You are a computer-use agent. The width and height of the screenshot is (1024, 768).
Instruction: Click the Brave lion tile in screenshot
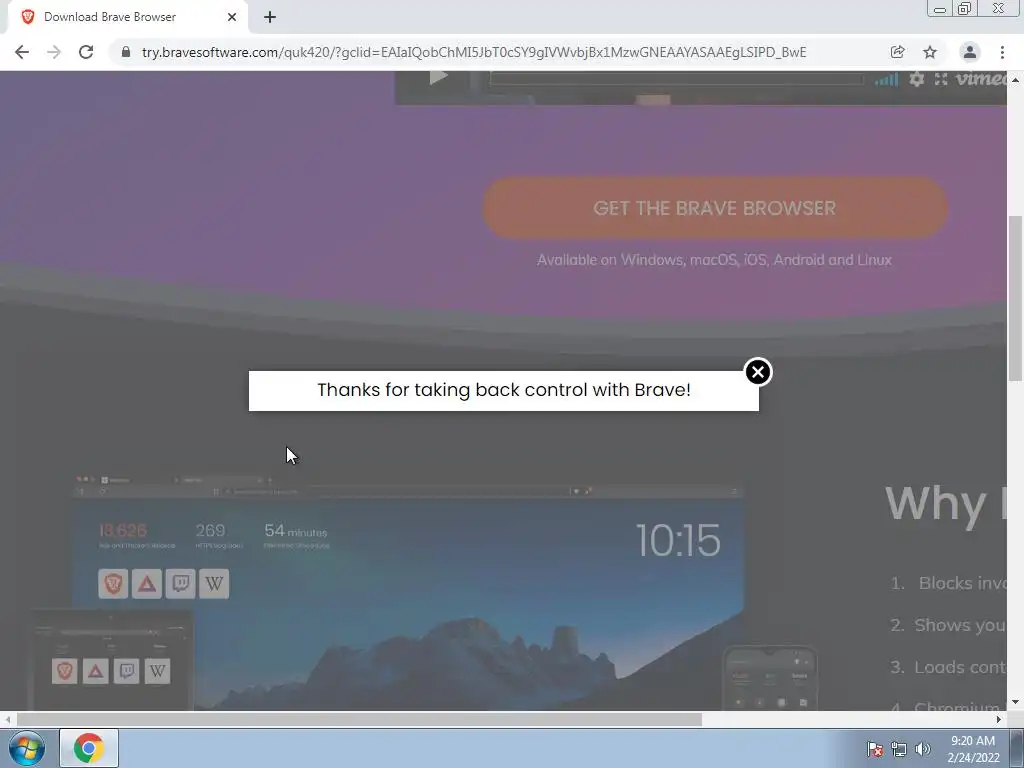click(x=113, y=583)
